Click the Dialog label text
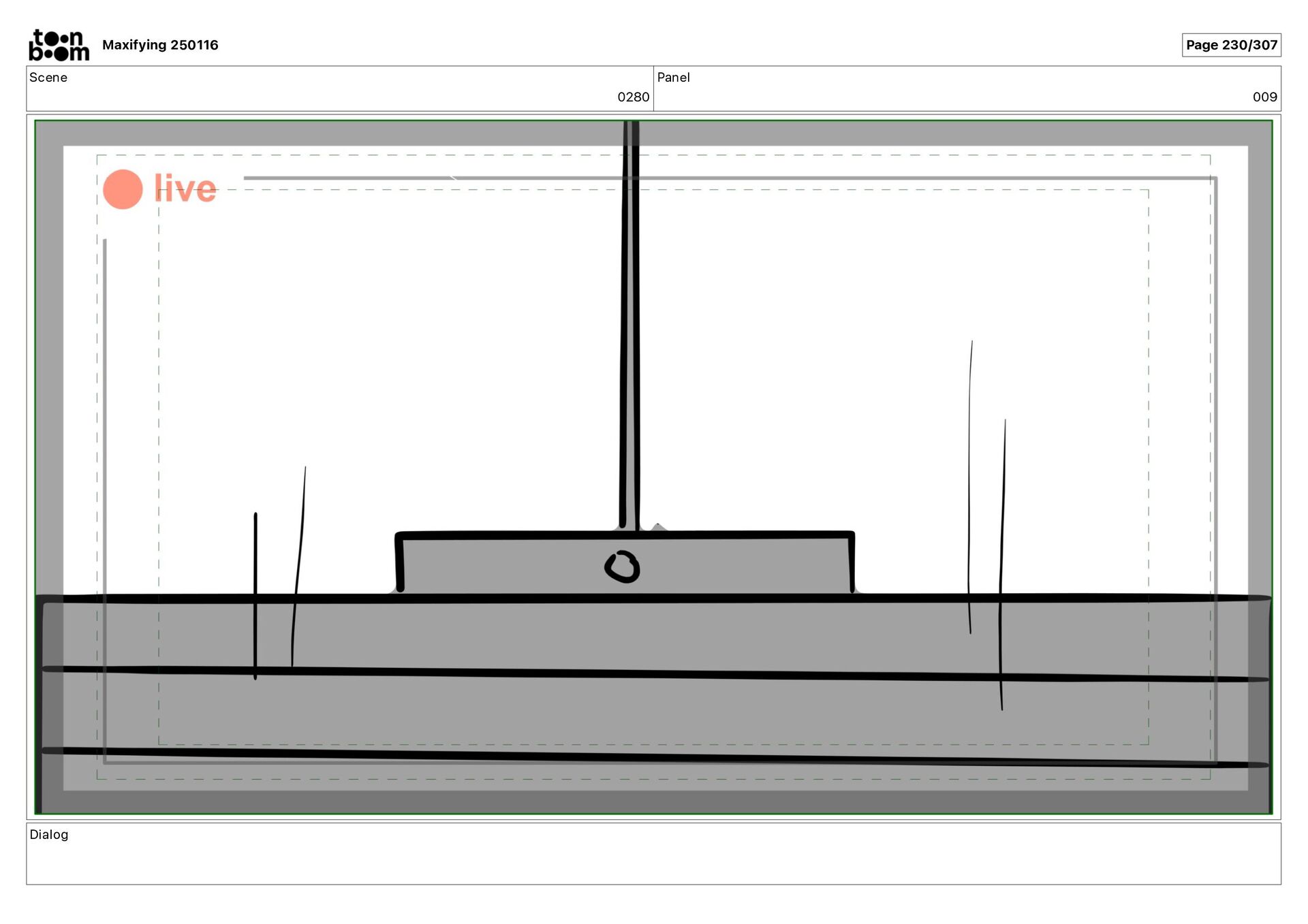Screen dimensions: 1308x924 [49, 835]
